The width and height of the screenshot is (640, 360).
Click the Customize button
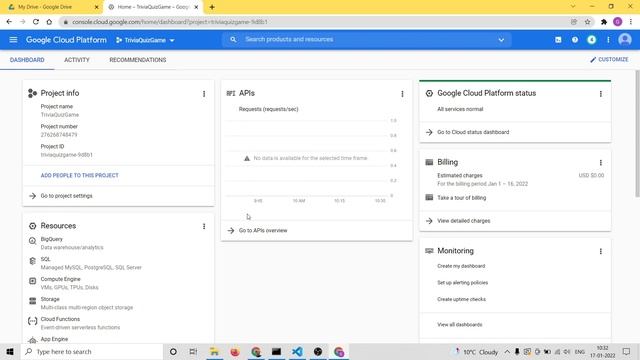[x=609, y=60]
